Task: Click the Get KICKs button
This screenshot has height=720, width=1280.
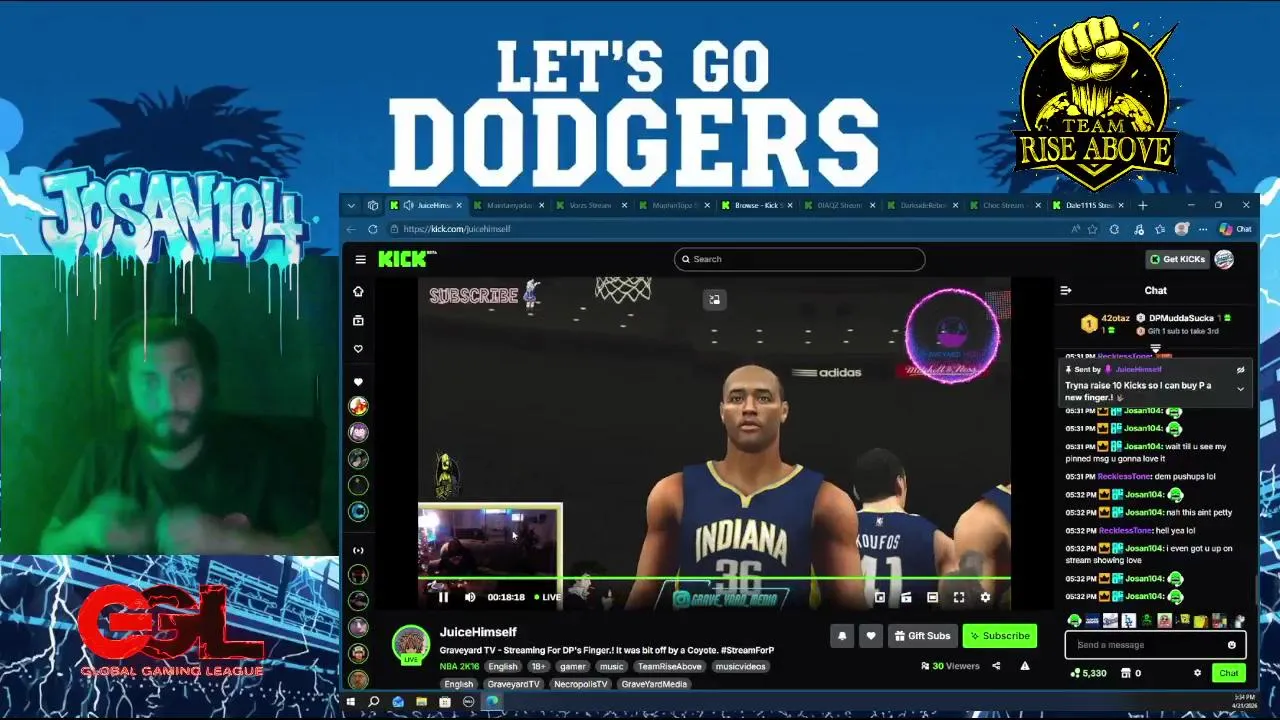Action: tap(1177, 259)
